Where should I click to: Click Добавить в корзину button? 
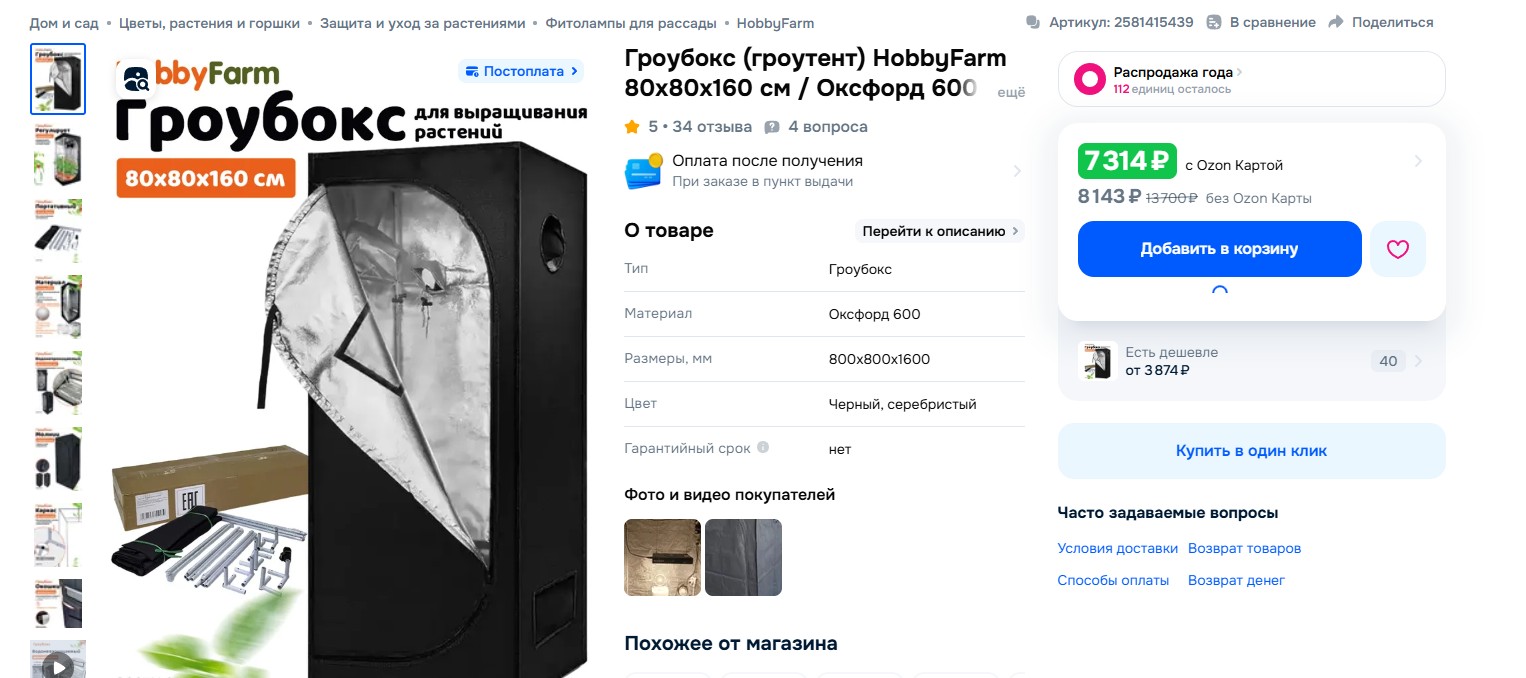1219,249
